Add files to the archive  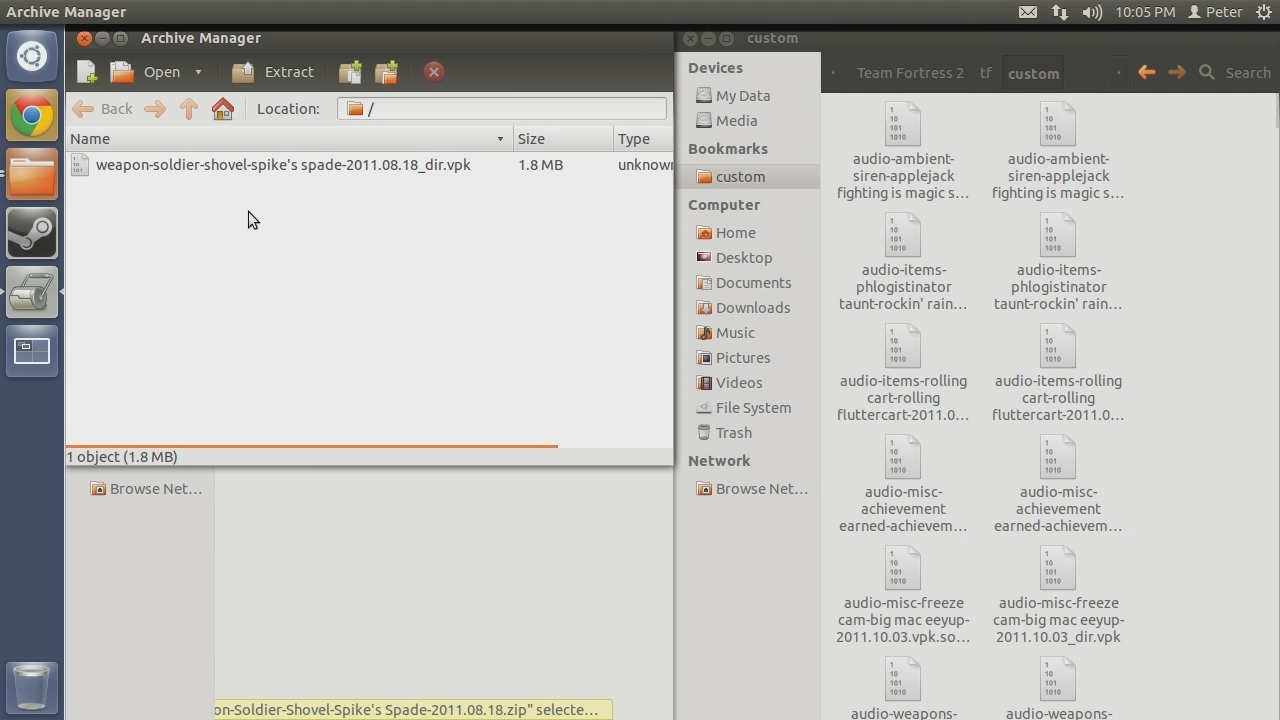pyautogui.click(x=350, y=72)
